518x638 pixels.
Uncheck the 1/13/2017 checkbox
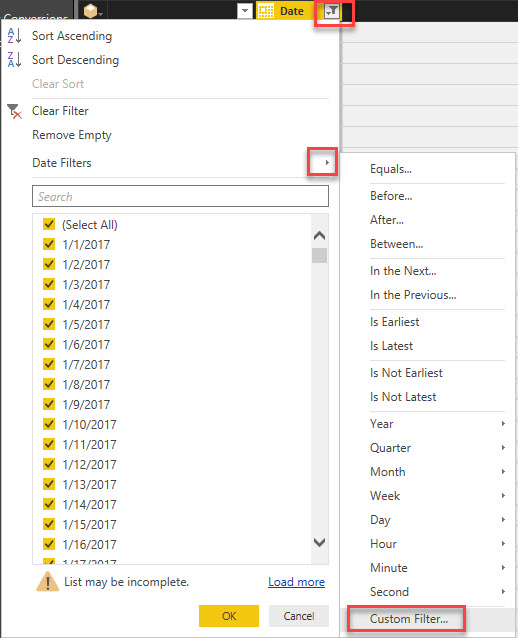coord(49,484)
